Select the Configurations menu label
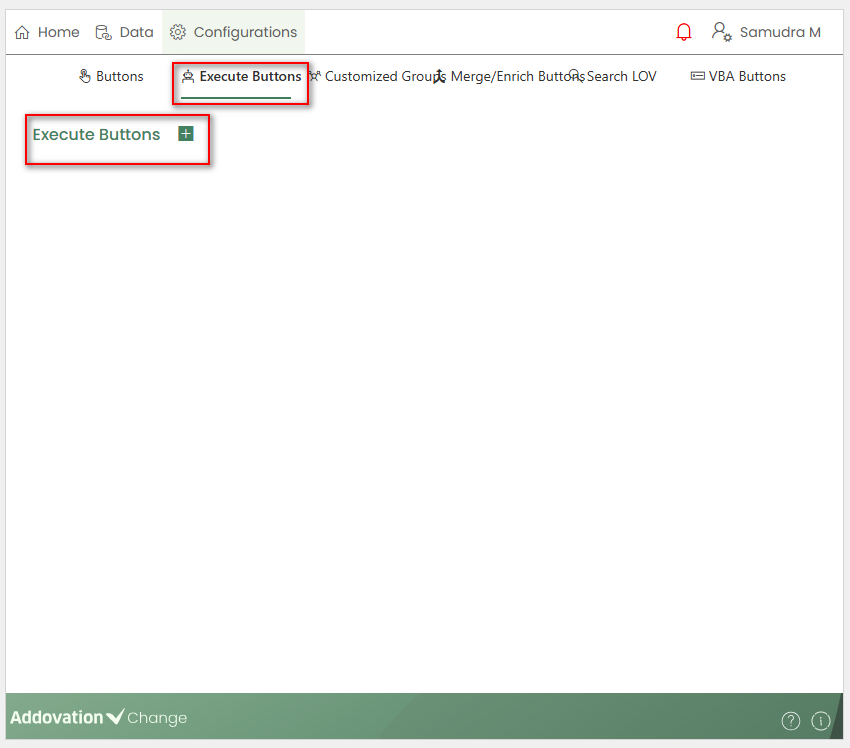 245,32
